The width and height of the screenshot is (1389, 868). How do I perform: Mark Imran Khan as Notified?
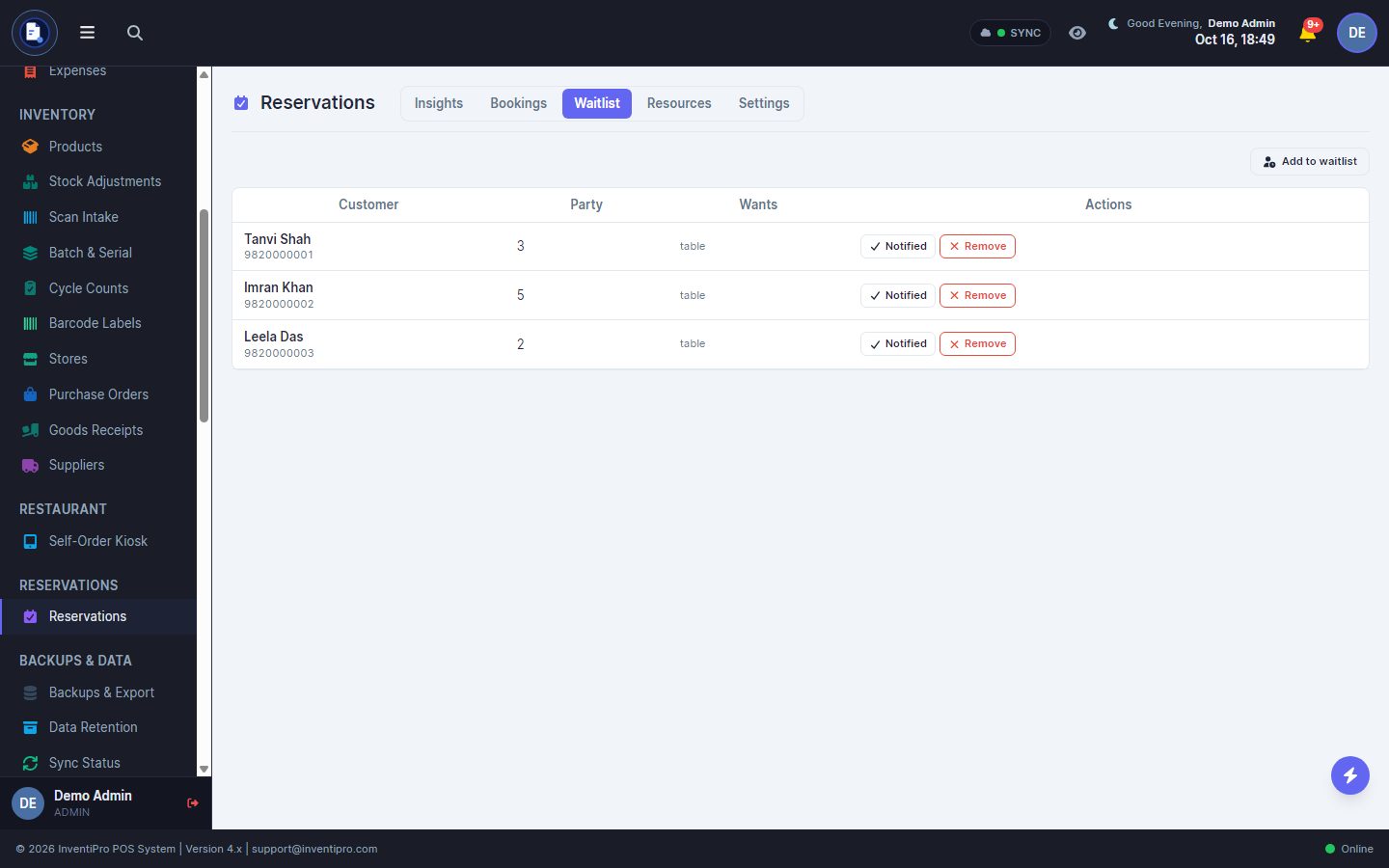point(898,295)
